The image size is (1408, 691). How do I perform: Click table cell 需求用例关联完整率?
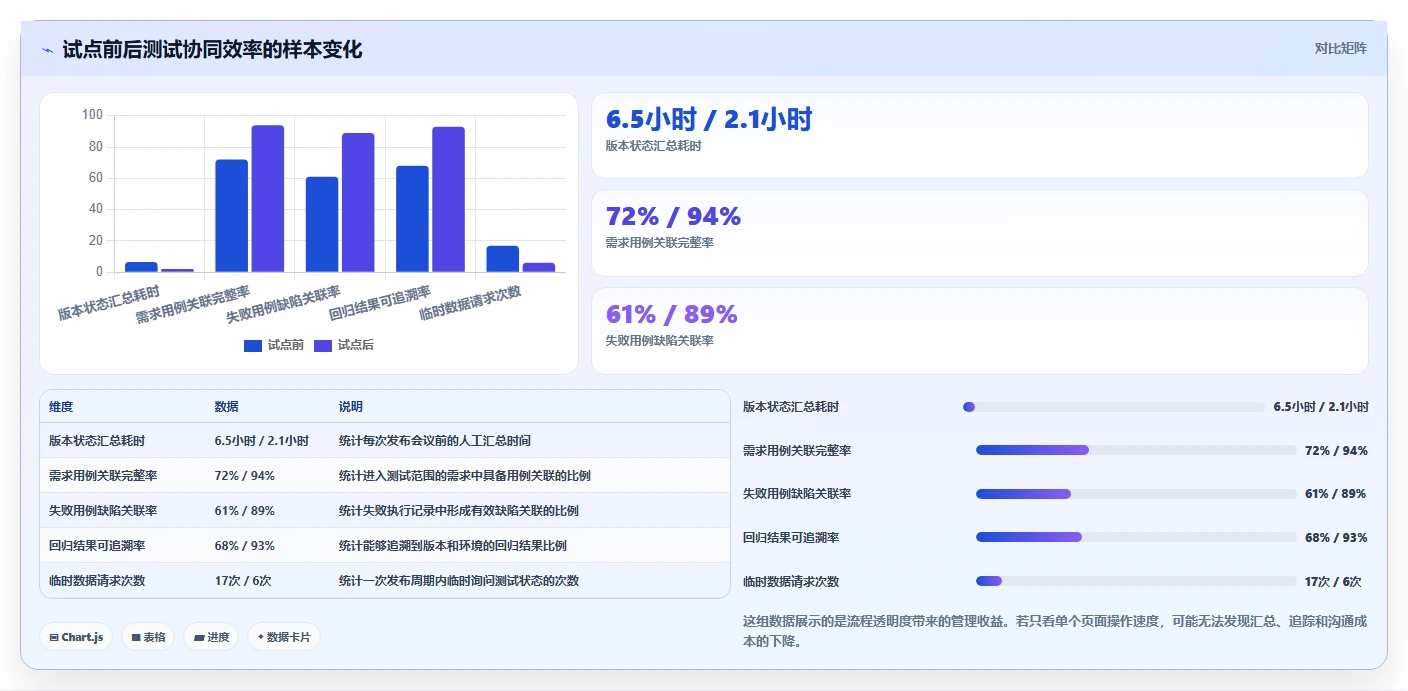[103, 476]
